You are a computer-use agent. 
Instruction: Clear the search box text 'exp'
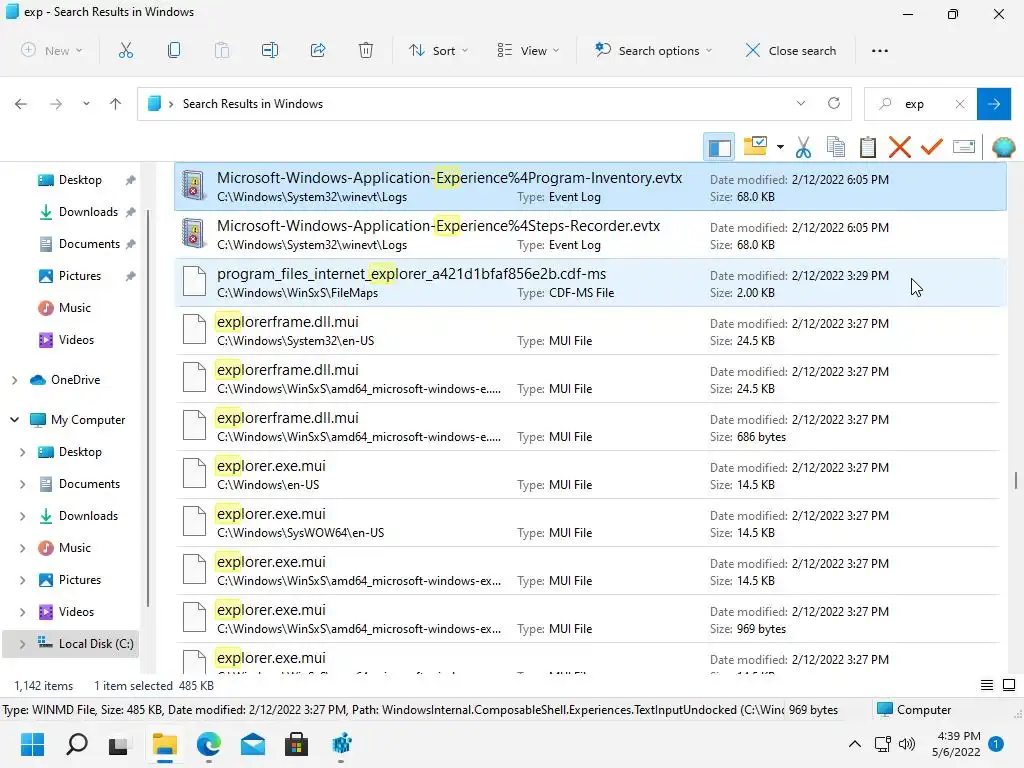point(960,104)
